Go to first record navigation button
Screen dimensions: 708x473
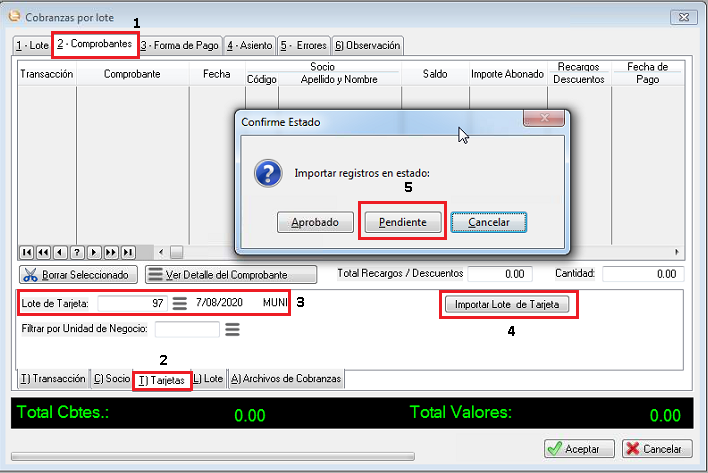[27, 252]
